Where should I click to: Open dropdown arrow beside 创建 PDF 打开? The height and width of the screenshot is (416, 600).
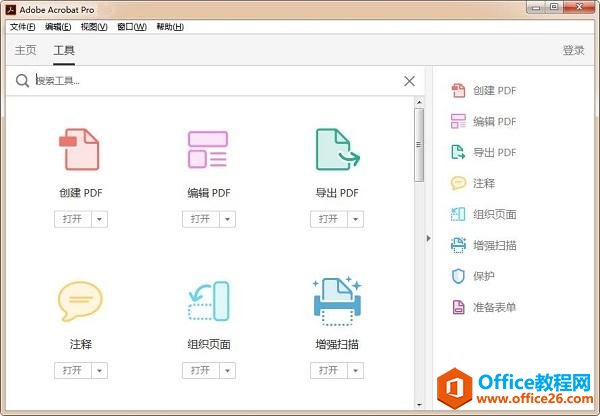click(x=99, y=219)
